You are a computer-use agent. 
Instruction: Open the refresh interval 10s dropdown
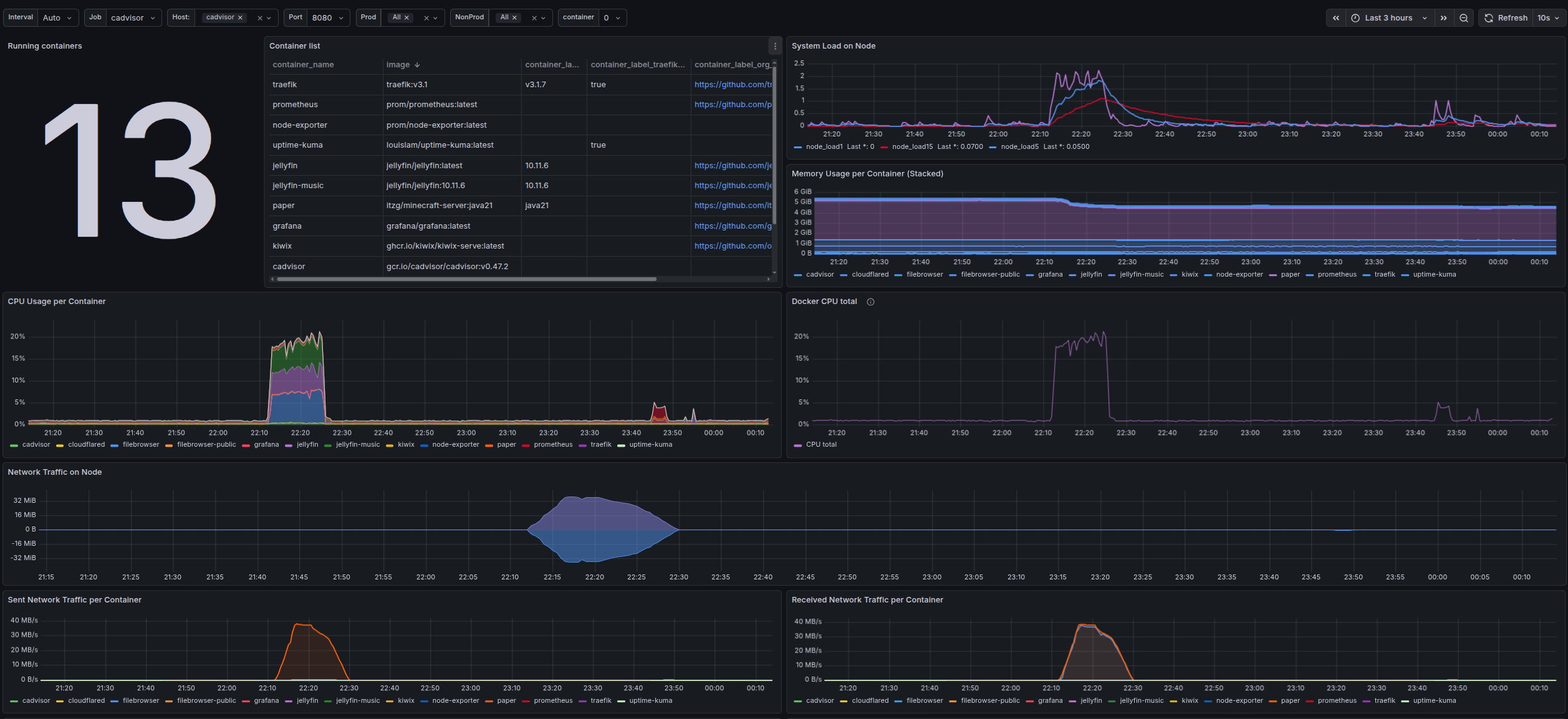1547,17
